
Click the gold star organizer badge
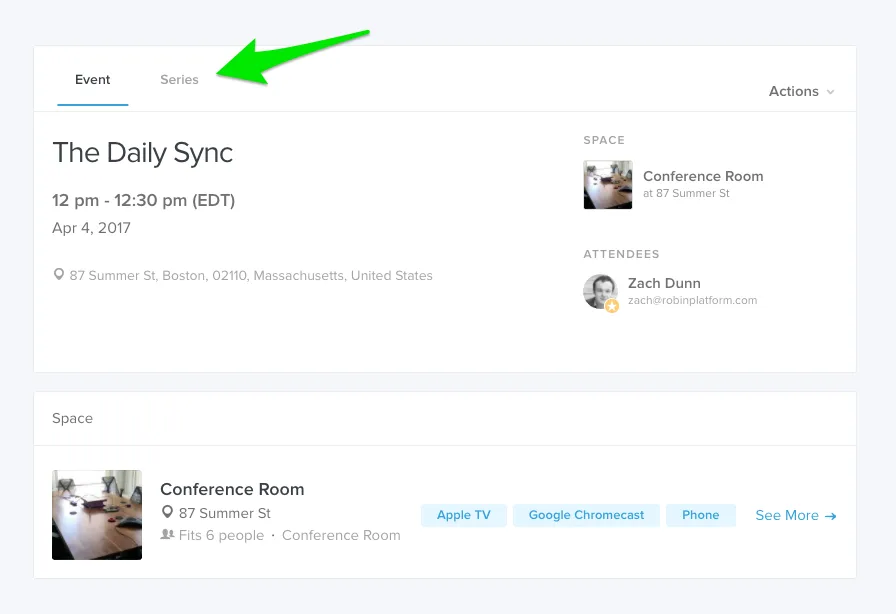pos(612,306)
